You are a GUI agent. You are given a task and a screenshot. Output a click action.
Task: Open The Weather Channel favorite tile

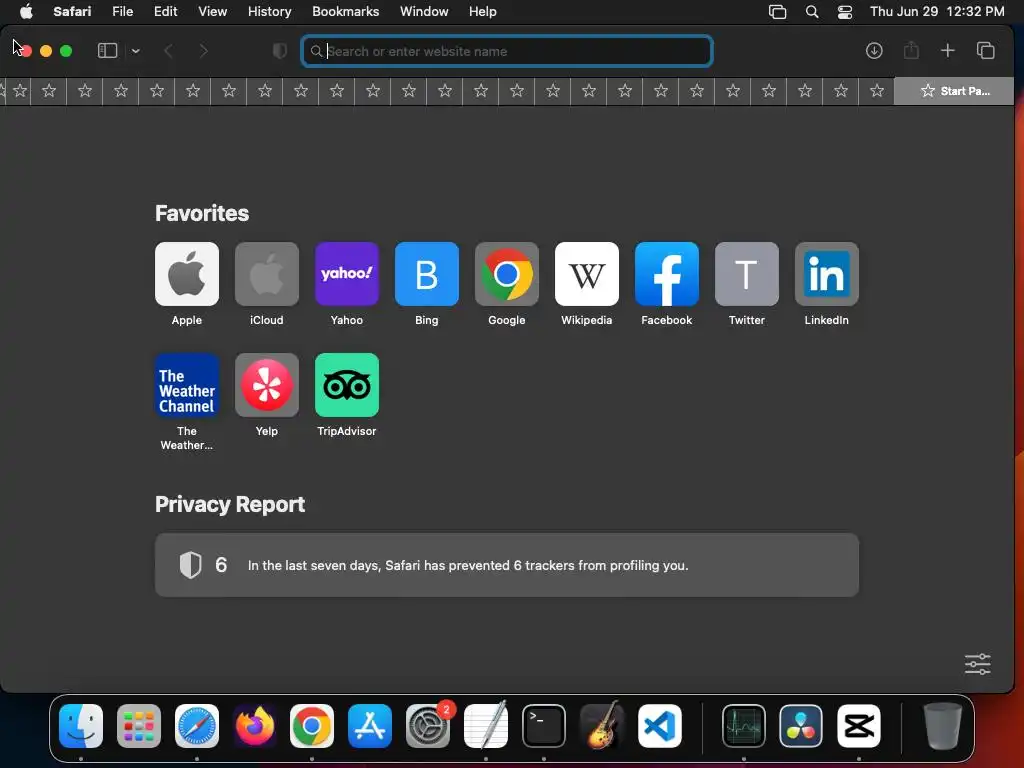(187, 385)
